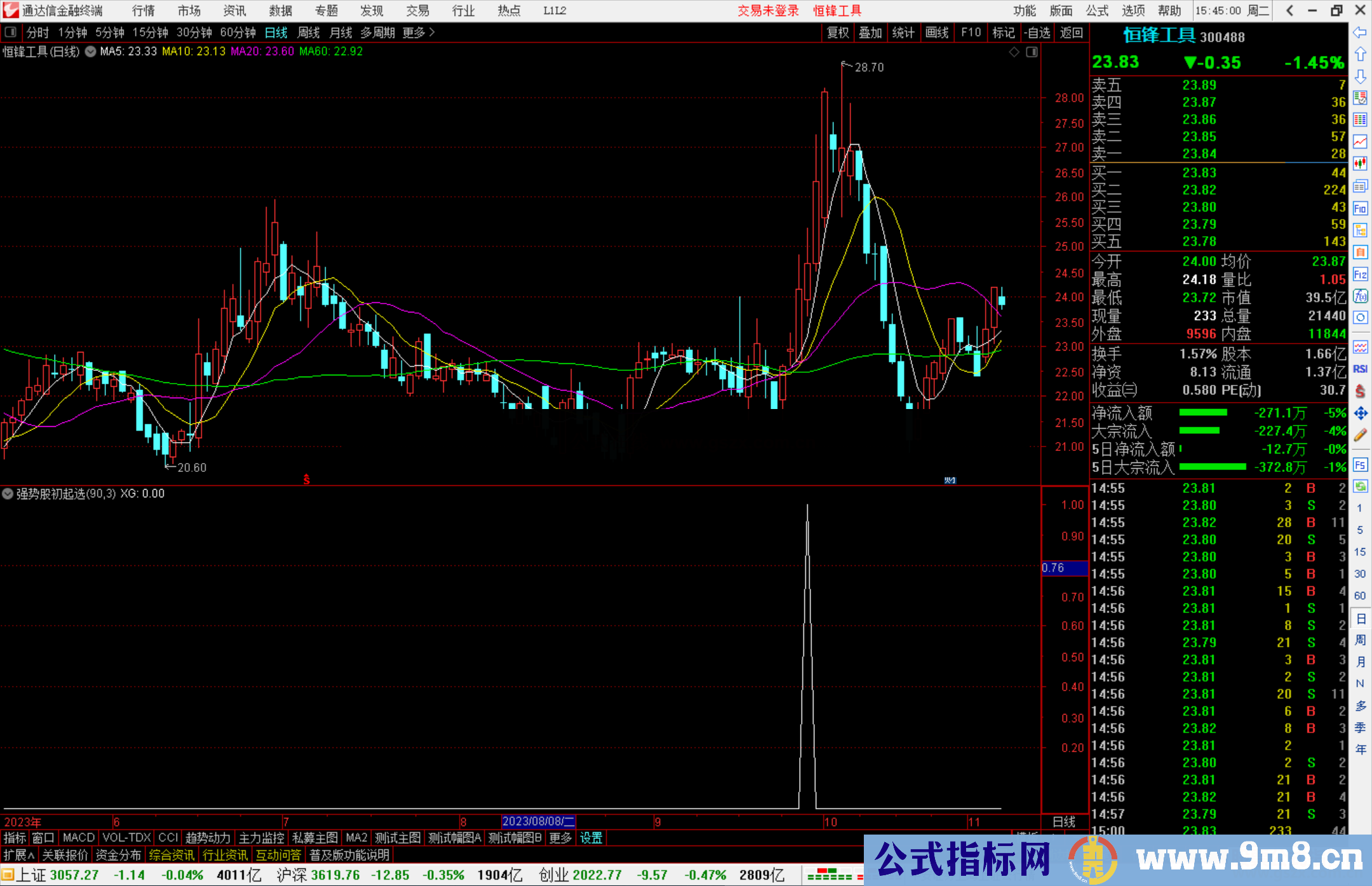
Task: Expand the 恒锋工具(日线) indicator dropdown arrow
Action: 90,51
